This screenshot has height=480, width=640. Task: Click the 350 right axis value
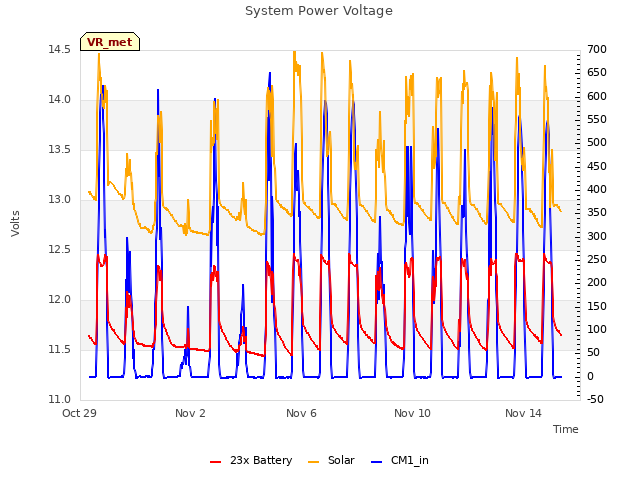point(597,213)
